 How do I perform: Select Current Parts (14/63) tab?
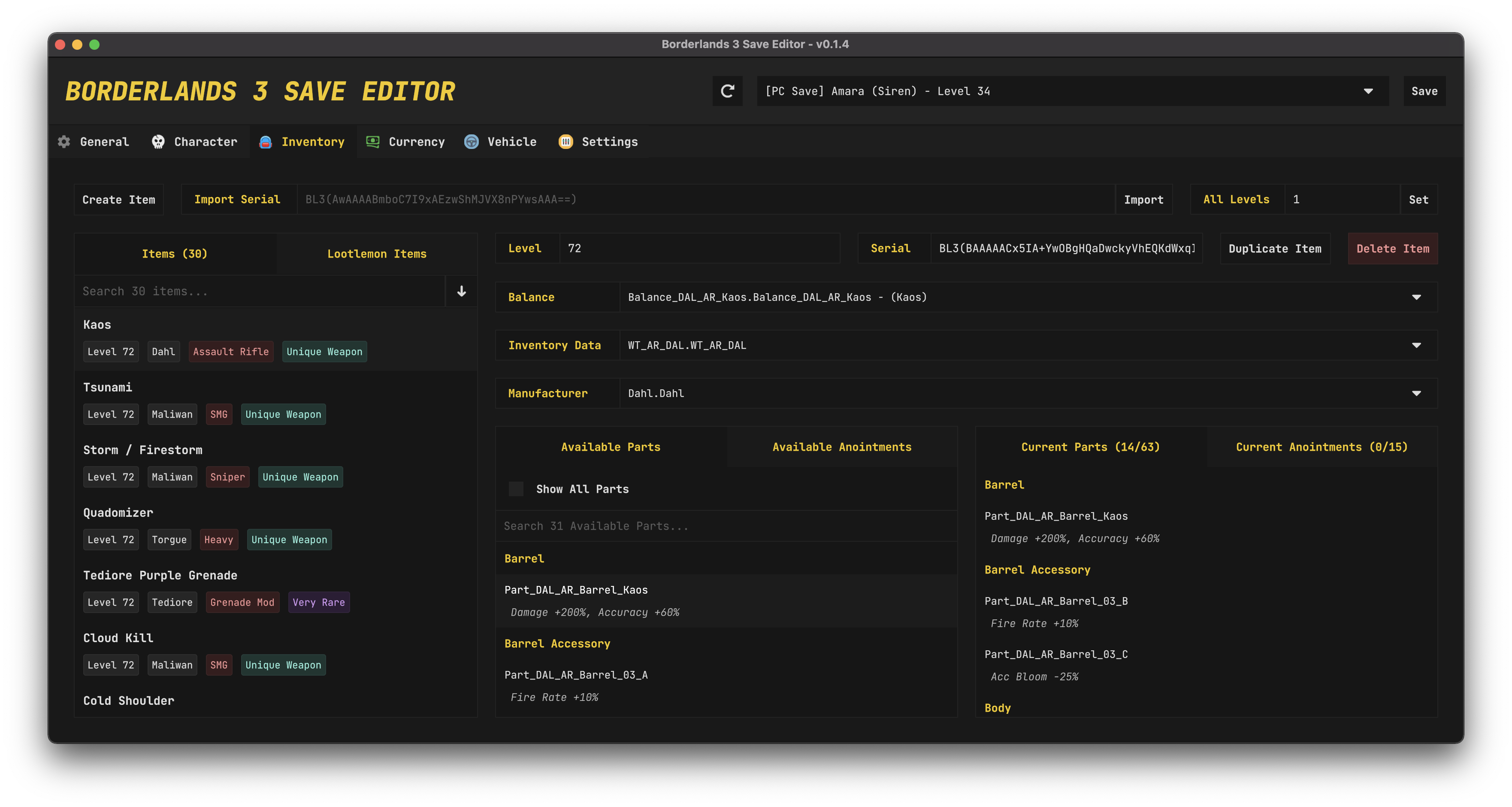point(1091,447)
